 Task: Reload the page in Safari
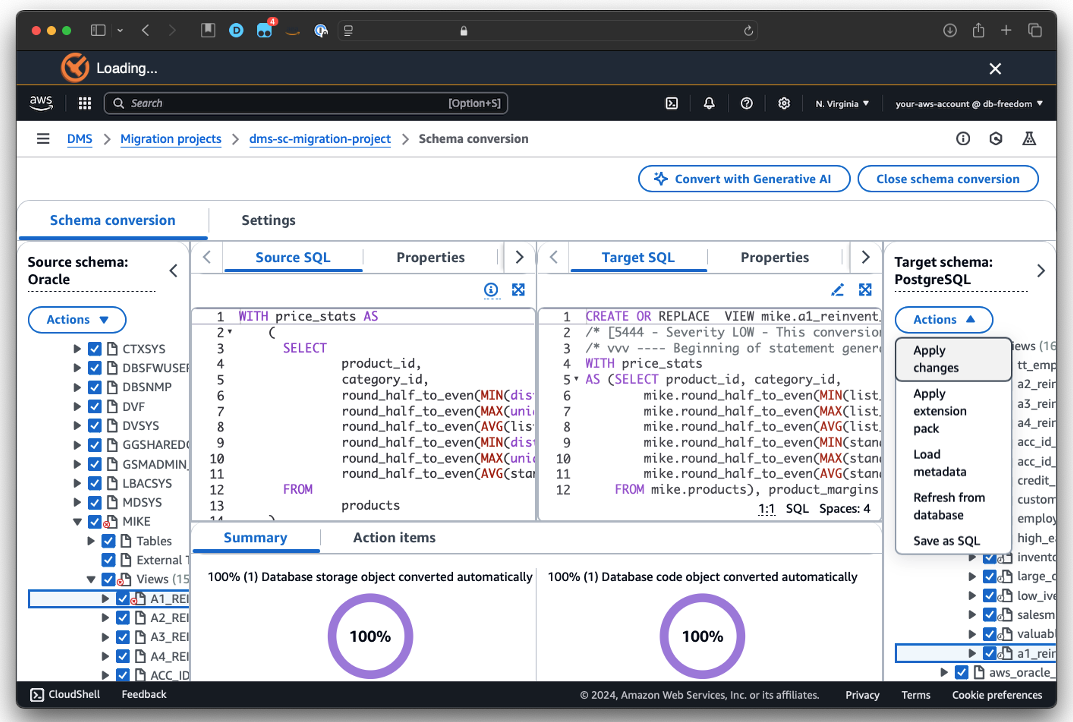(x=748, y=31)
